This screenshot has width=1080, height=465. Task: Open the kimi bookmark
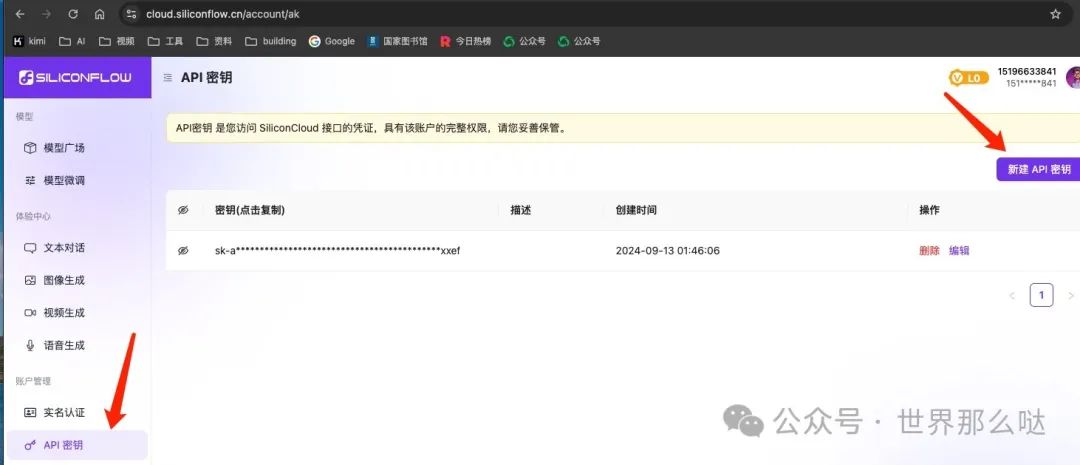29,41
